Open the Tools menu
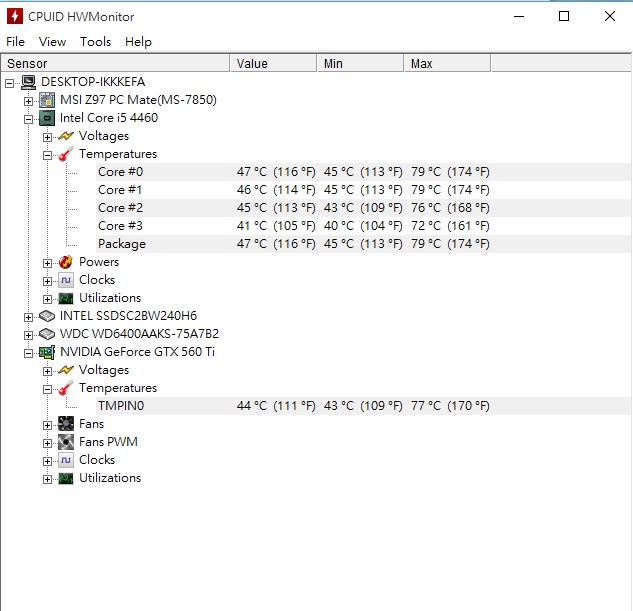This screenshot has width=633, height=611. click(95, 42)
